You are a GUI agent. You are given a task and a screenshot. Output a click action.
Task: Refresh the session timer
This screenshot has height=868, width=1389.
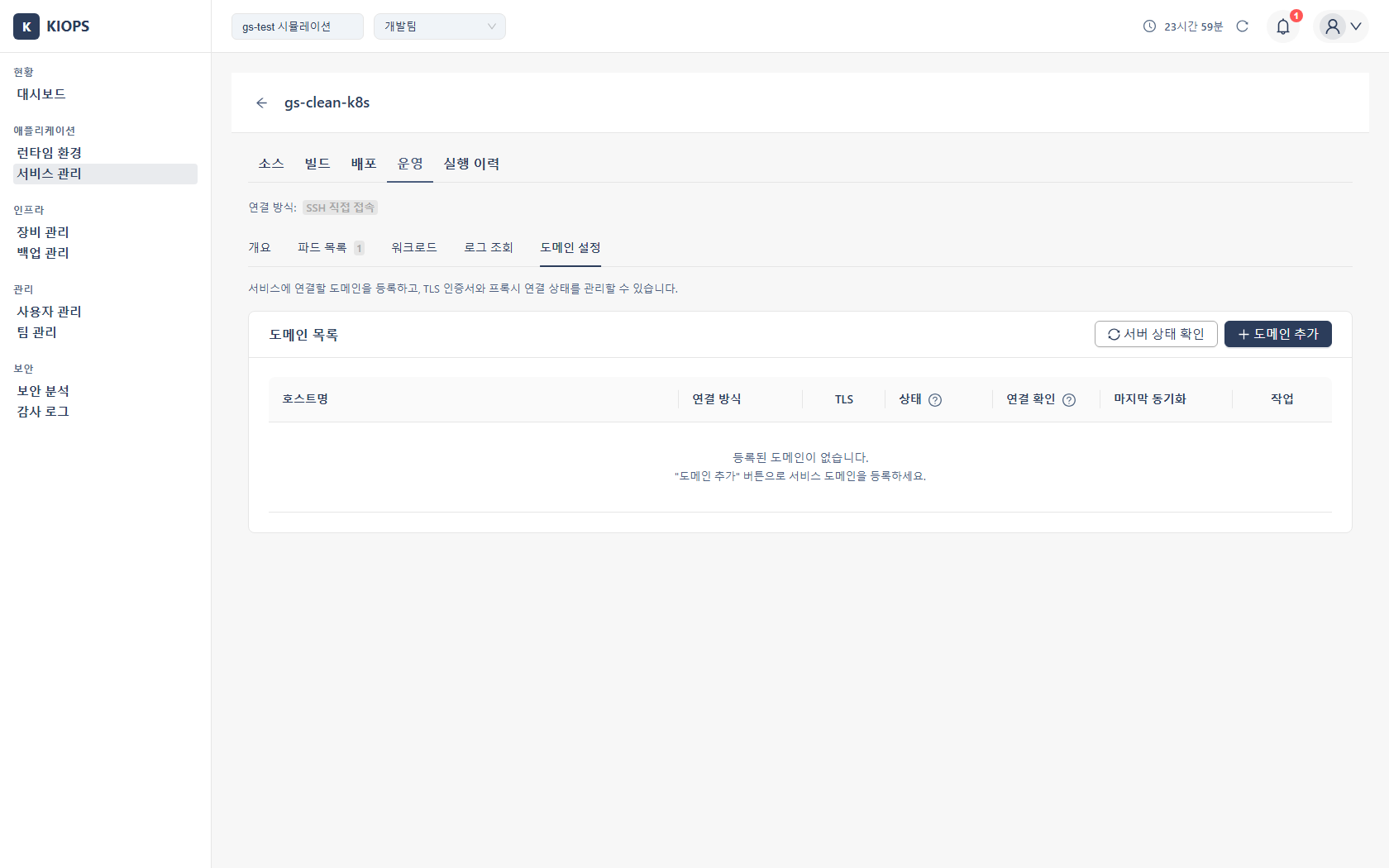(x=1242, y=26)
